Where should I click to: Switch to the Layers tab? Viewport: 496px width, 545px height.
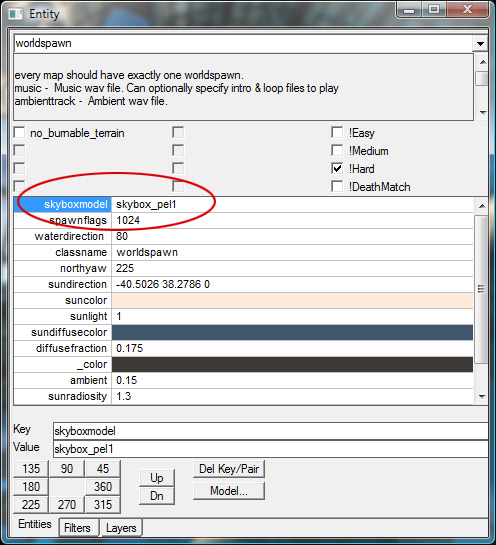coord(121,528)
